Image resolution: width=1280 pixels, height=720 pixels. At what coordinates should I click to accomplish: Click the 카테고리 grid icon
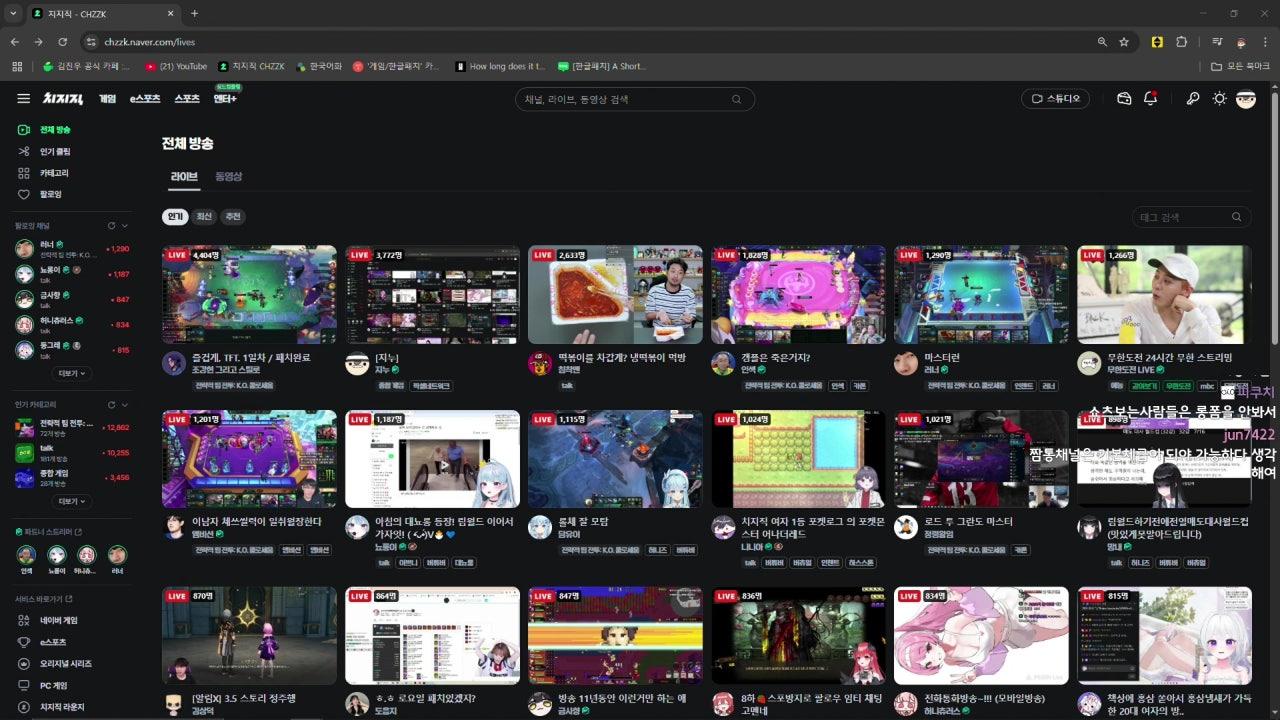coord(24,173)
